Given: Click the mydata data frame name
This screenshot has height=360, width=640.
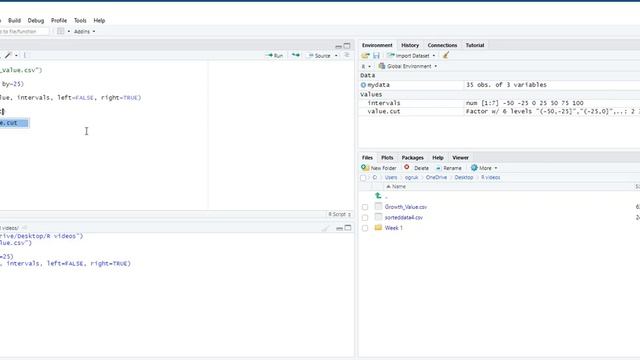Looking at the screenshot, I should coord(378,85).
